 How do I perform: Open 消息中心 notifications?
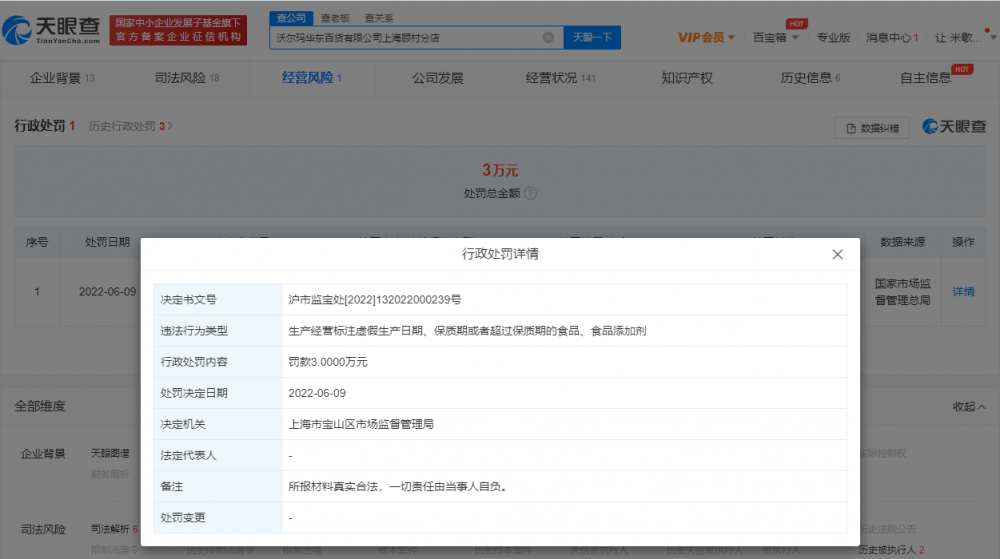click(x=892, y=38)
